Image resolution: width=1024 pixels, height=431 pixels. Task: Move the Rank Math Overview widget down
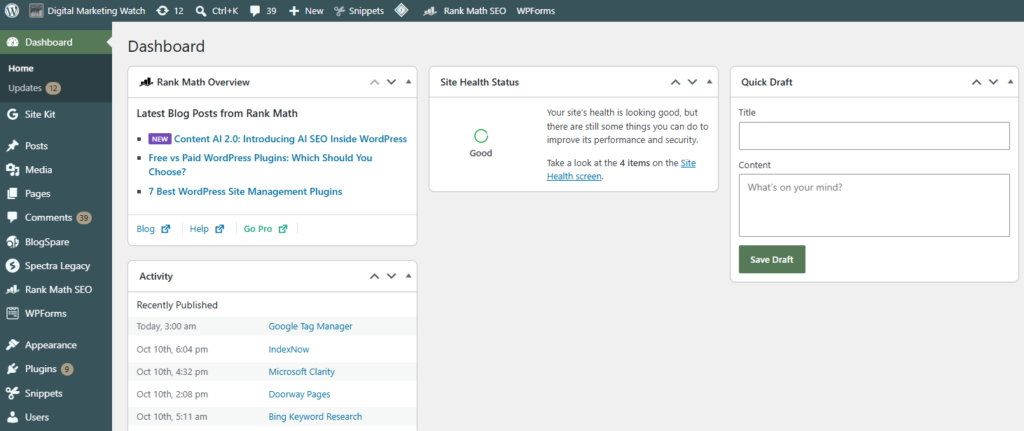coord(391,82)
